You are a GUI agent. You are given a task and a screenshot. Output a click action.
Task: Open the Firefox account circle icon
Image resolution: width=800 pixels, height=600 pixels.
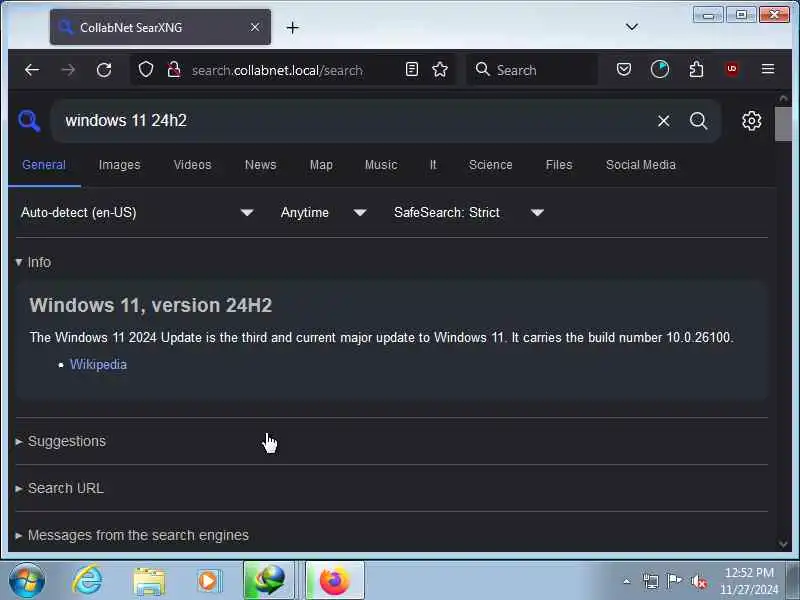coord(660,69)
